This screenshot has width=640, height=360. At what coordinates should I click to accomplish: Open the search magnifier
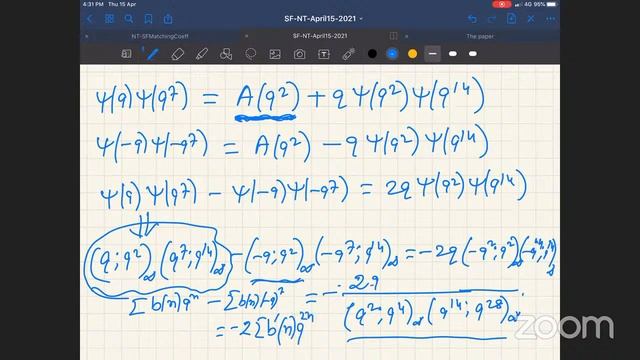[129, 19]
